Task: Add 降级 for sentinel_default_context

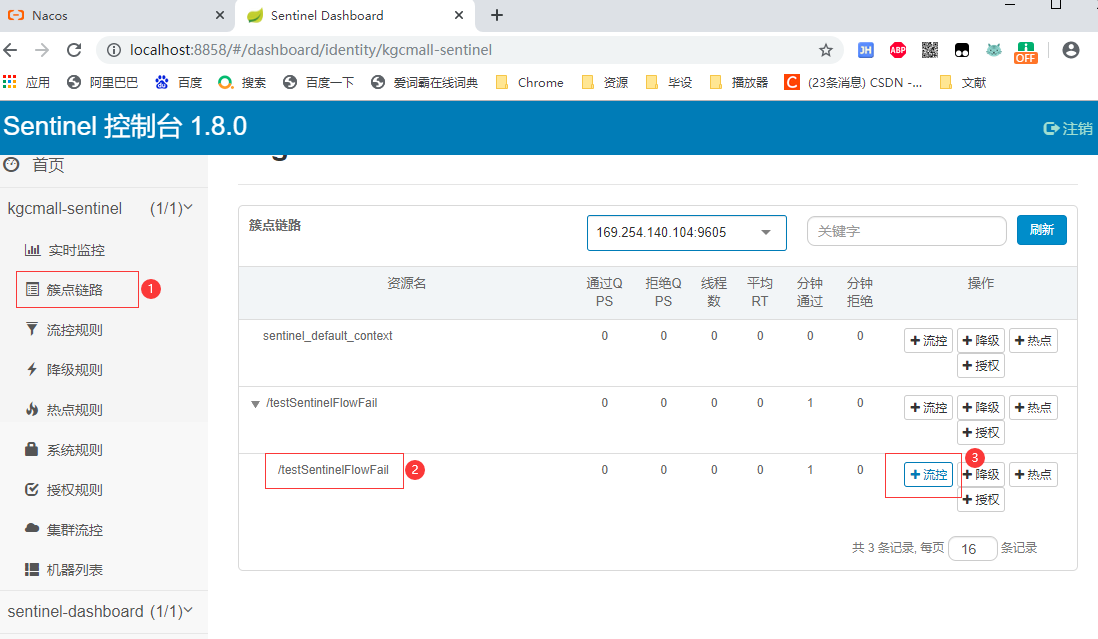Action: coord(980,341)
